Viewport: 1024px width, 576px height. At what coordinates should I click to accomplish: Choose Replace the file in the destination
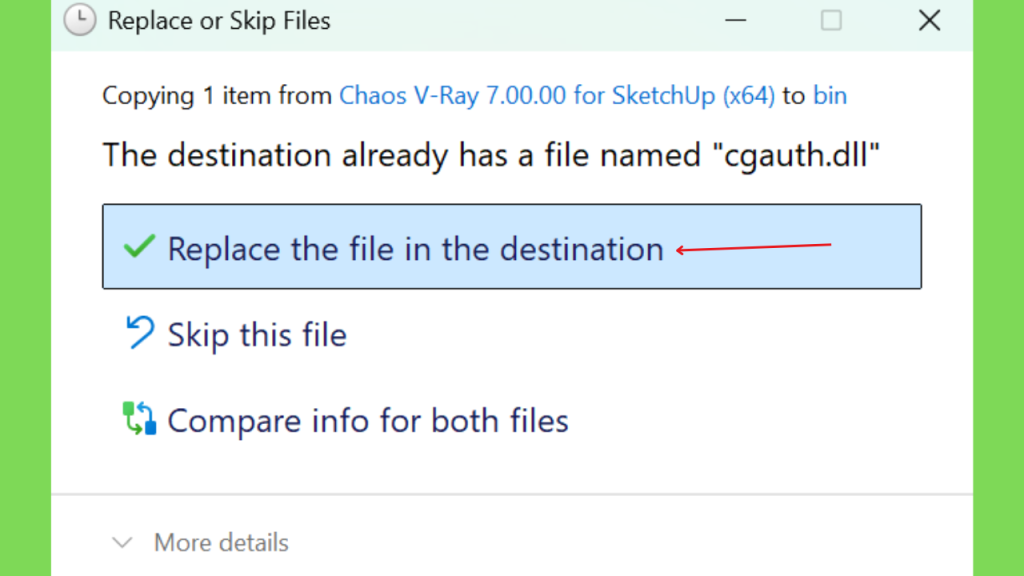(512, 246)
